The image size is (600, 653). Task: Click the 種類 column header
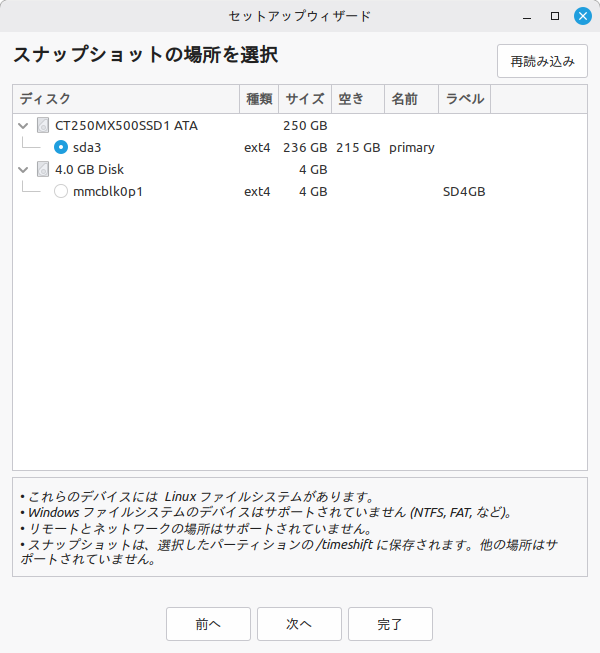[259, 99]
